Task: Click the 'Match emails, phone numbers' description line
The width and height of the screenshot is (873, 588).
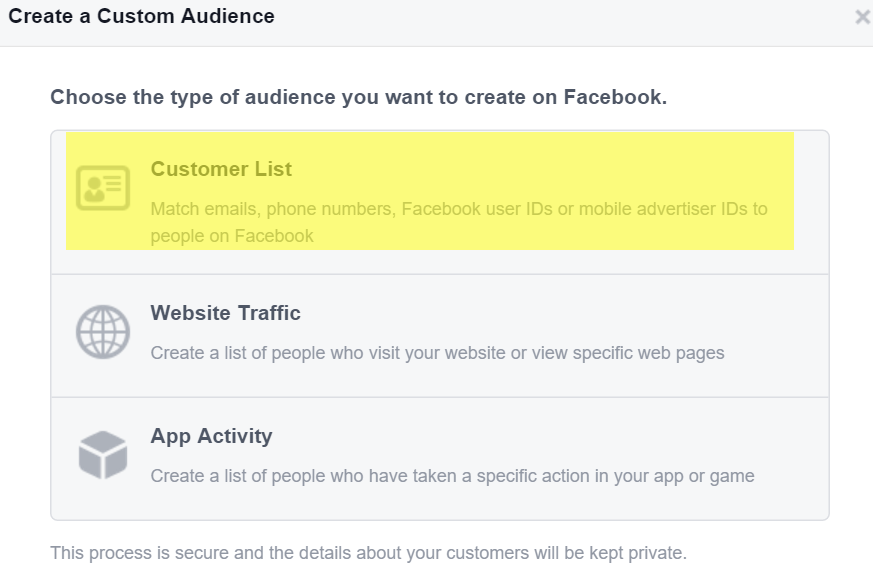Action: [x=459, y=209]
